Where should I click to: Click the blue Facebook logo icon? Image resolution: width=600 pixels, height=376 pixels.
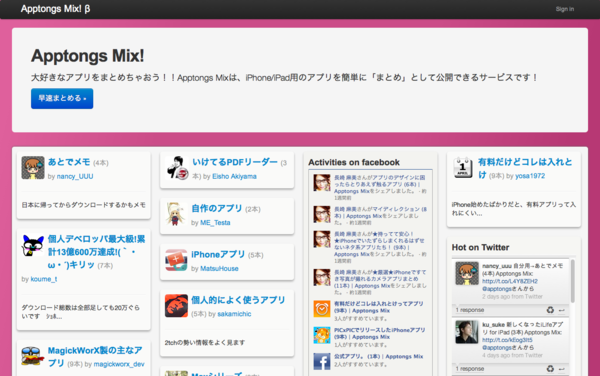(322, 362)
